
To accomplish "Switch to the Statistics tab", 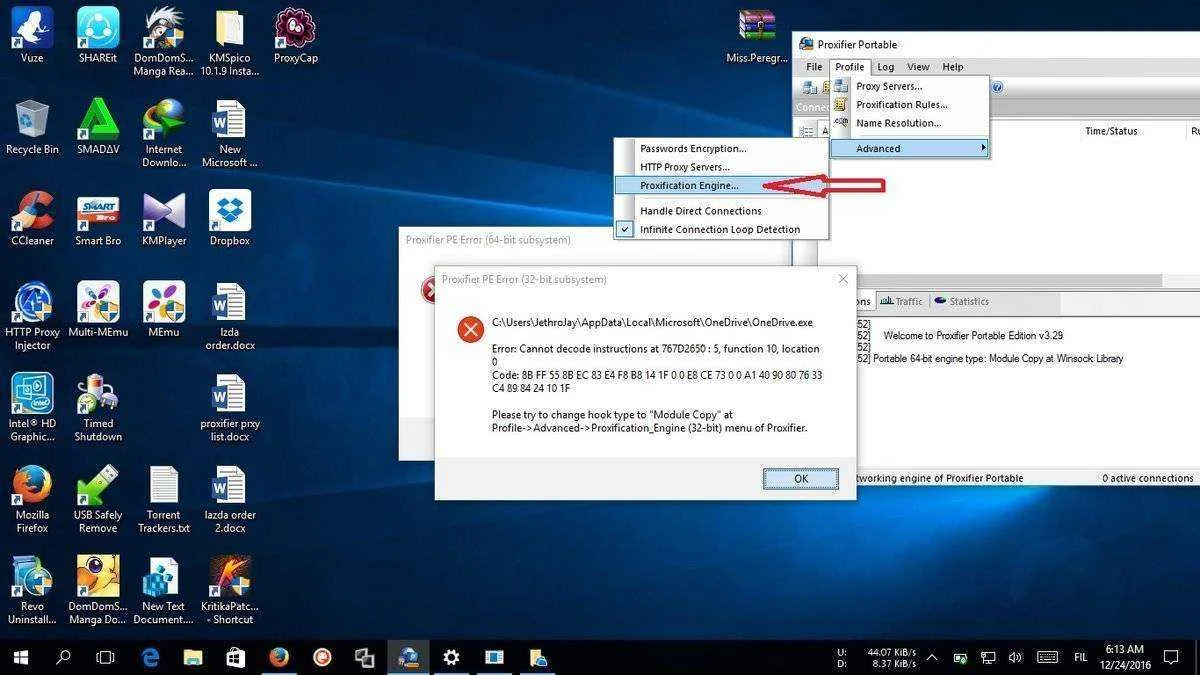I will click(961, 301).
